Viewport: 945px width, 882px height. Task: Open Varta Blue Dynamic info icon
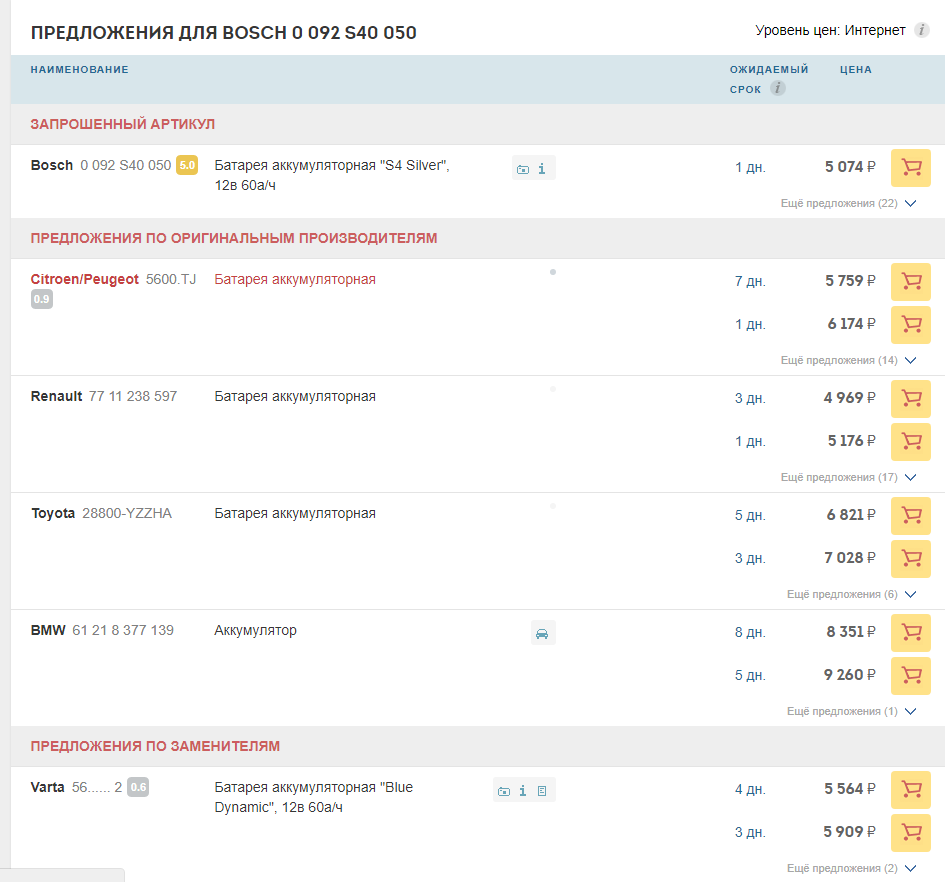pyautogui.click(x=523, y=791)
